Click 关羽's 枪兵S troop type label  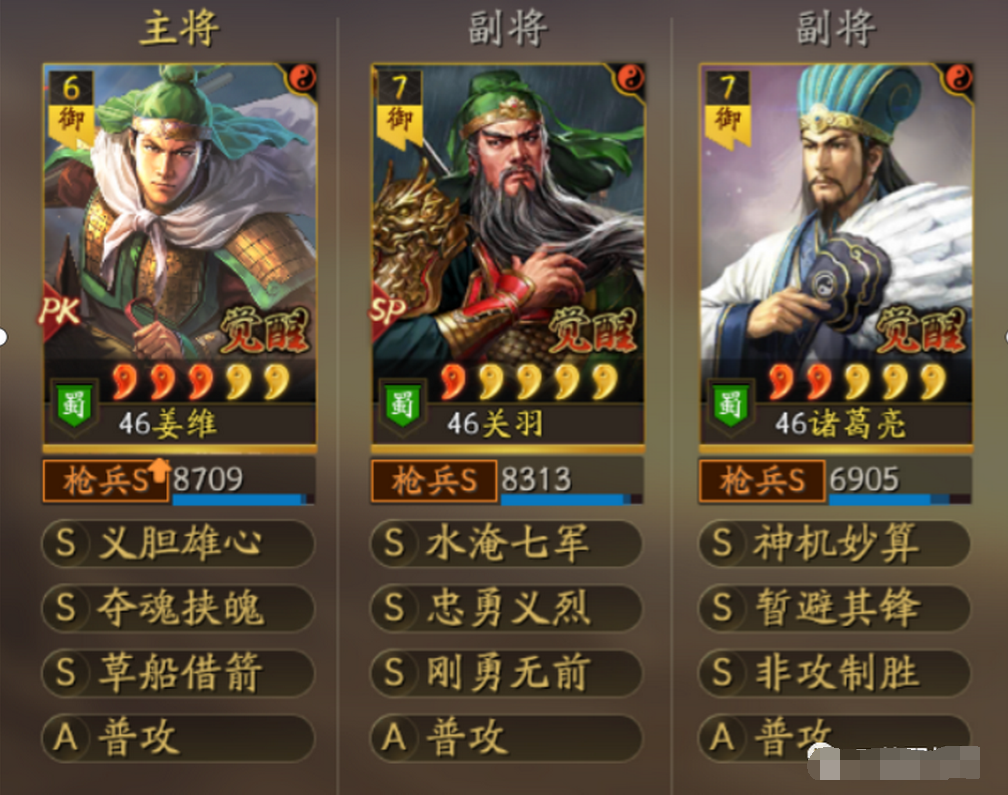[x=434, y=481]
